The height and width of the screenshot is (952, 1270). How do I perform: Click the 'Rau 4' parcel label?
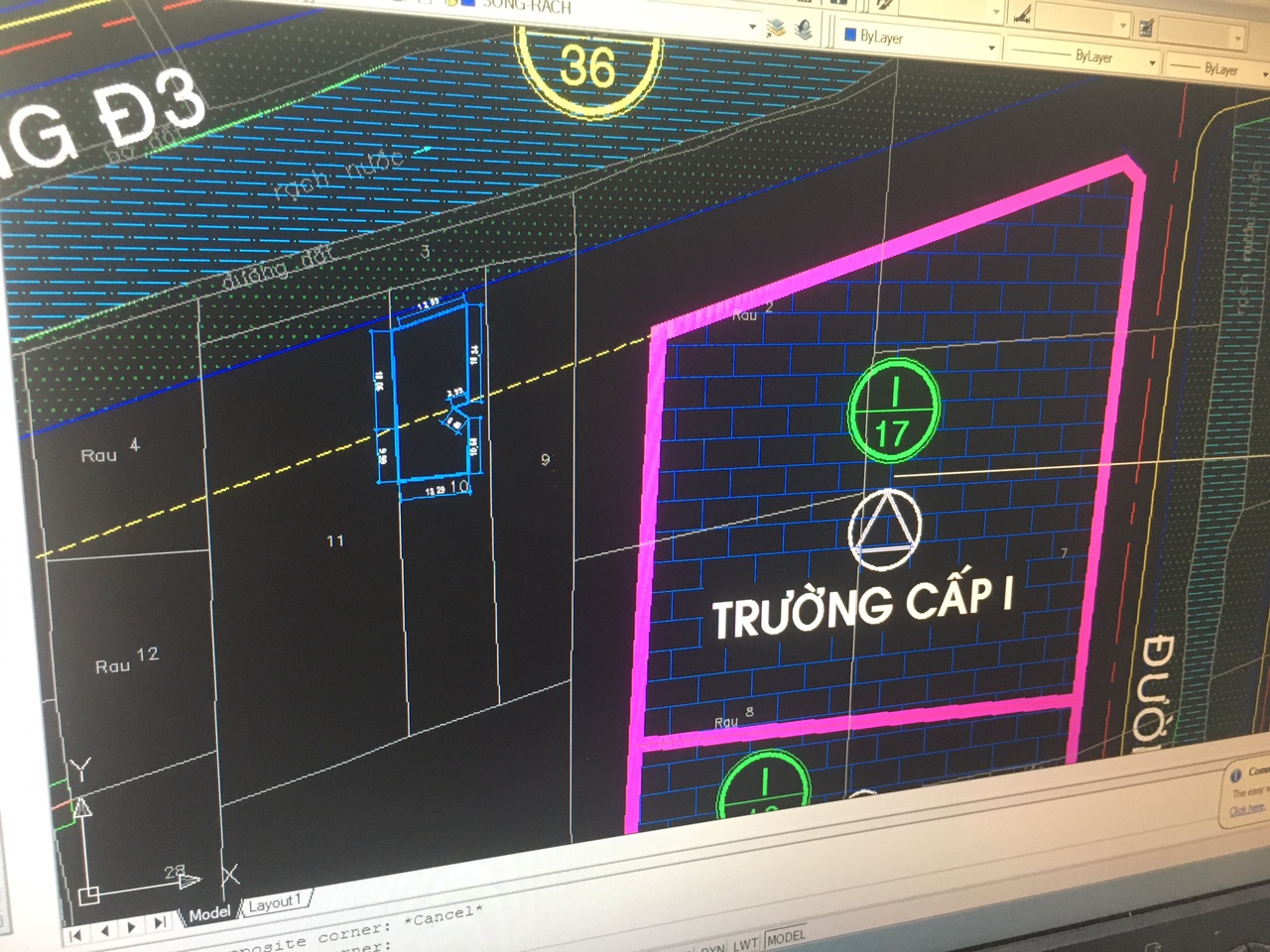click(110, 451)
